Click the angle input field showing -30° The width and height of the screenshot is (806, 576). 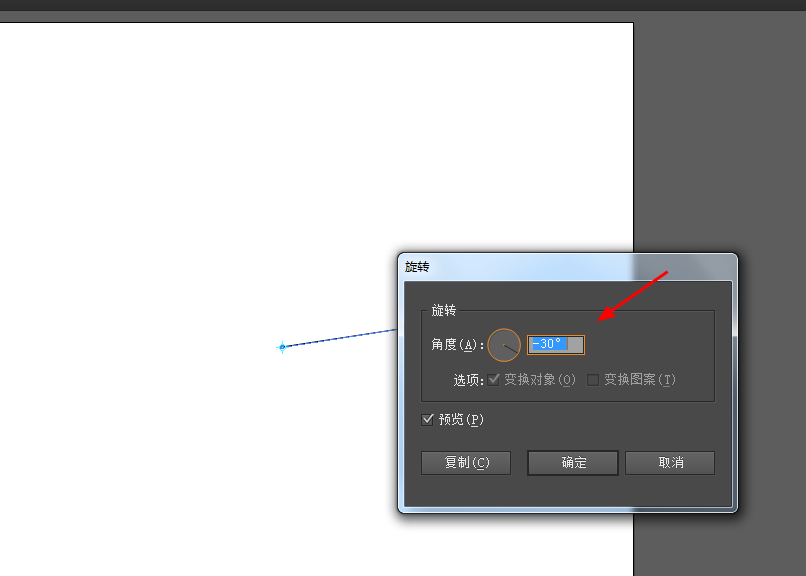[x=556, y=344]
